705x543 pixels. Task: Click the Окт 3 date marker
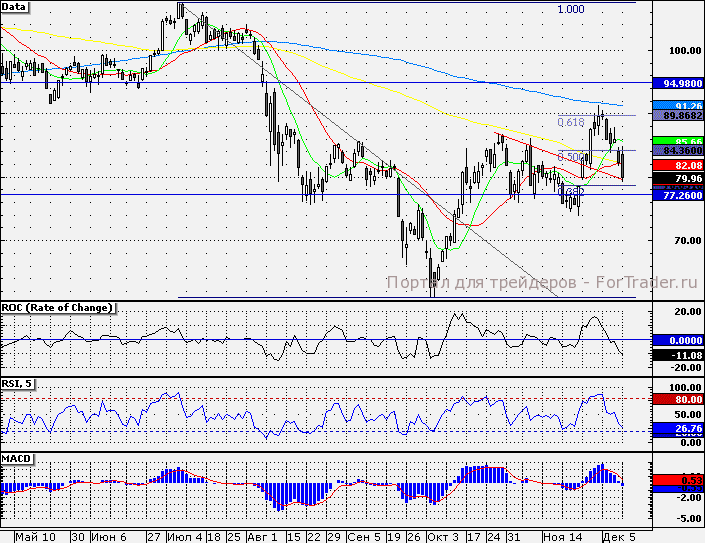point(443,537)
